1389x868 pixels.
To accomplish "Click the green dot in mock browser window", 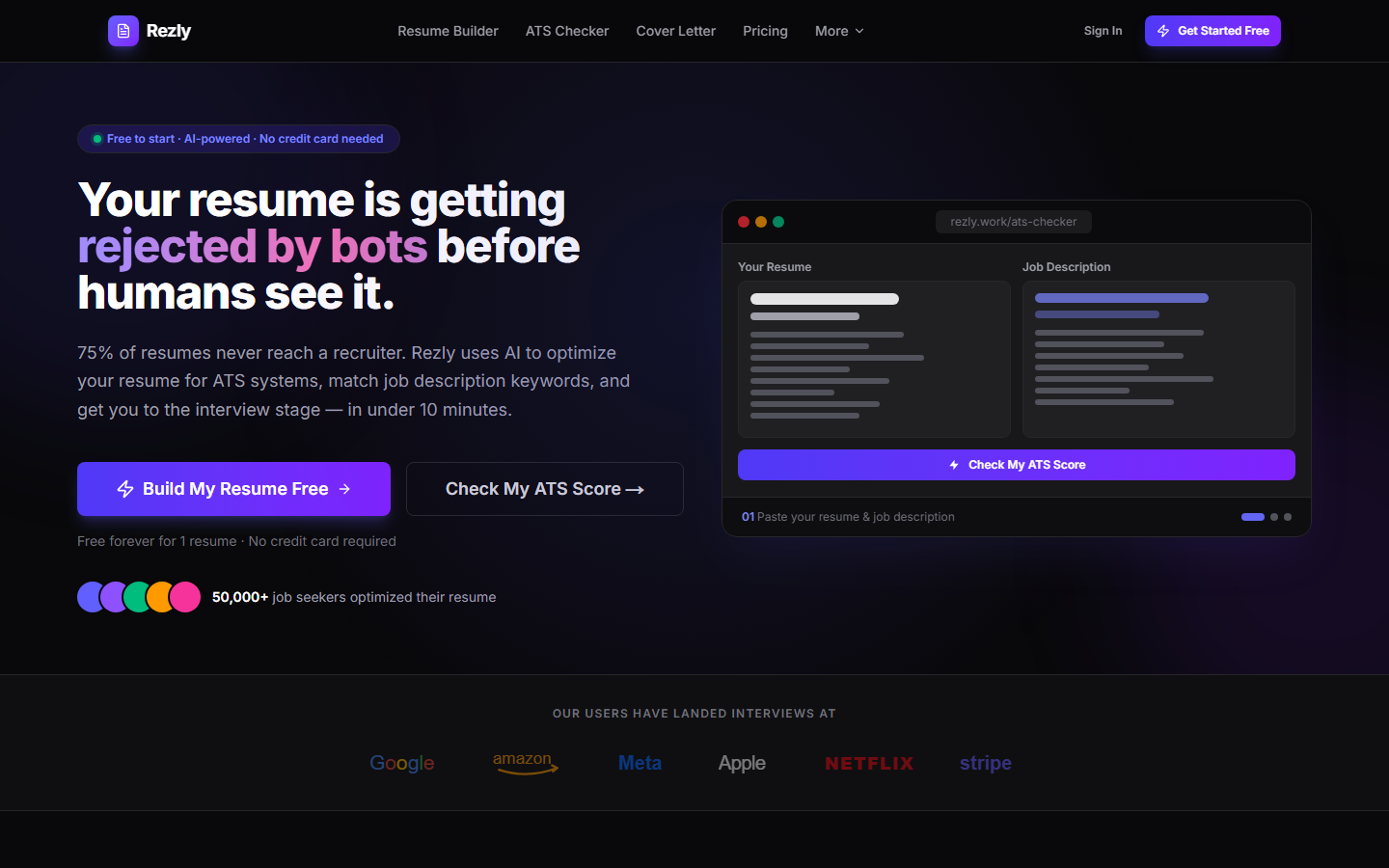I will point(778,222).
